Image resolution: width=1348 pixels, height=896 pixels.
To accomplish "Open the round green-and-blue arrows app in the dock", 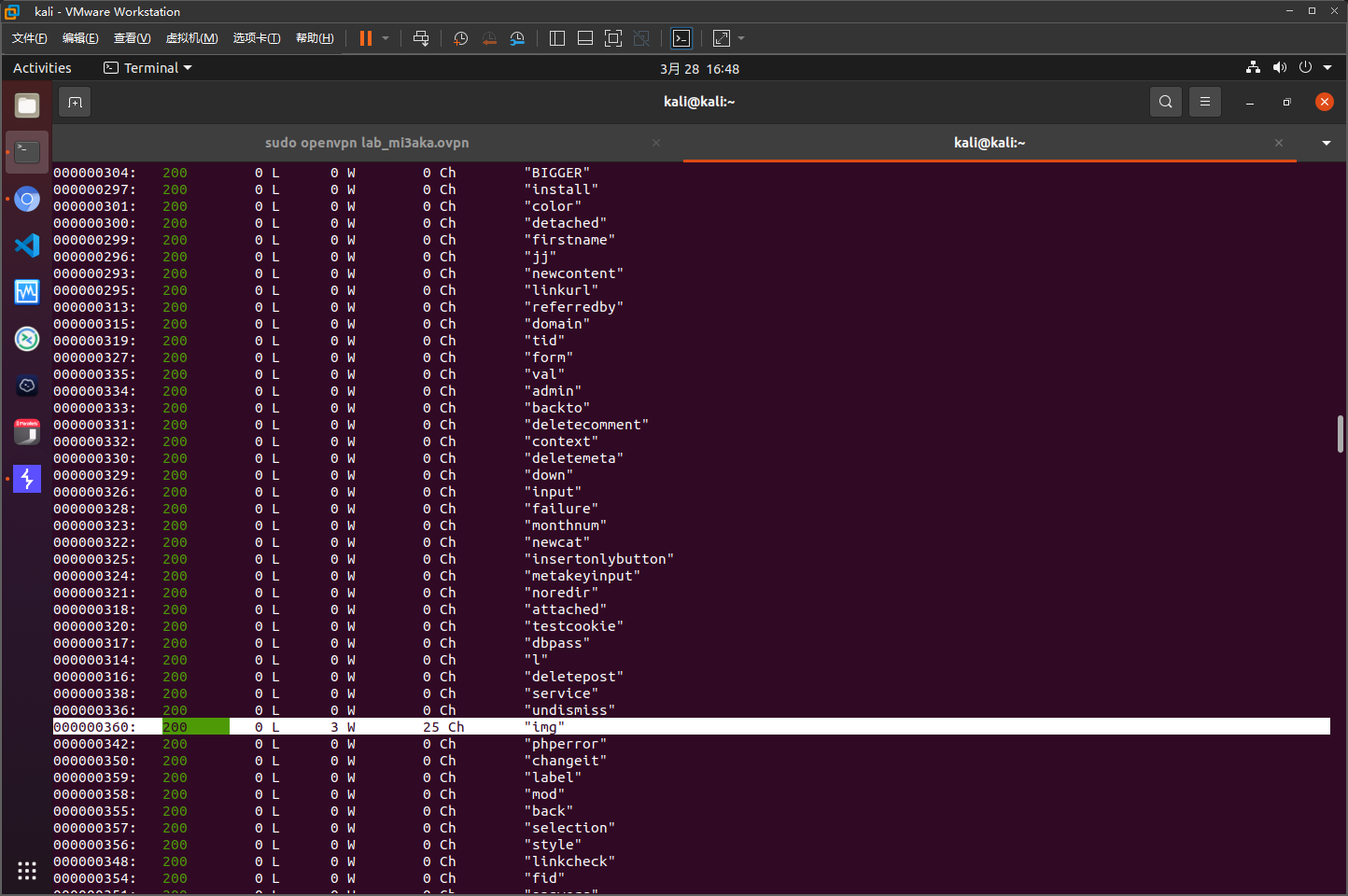I will pyautogui.click(x=27, y=339).
